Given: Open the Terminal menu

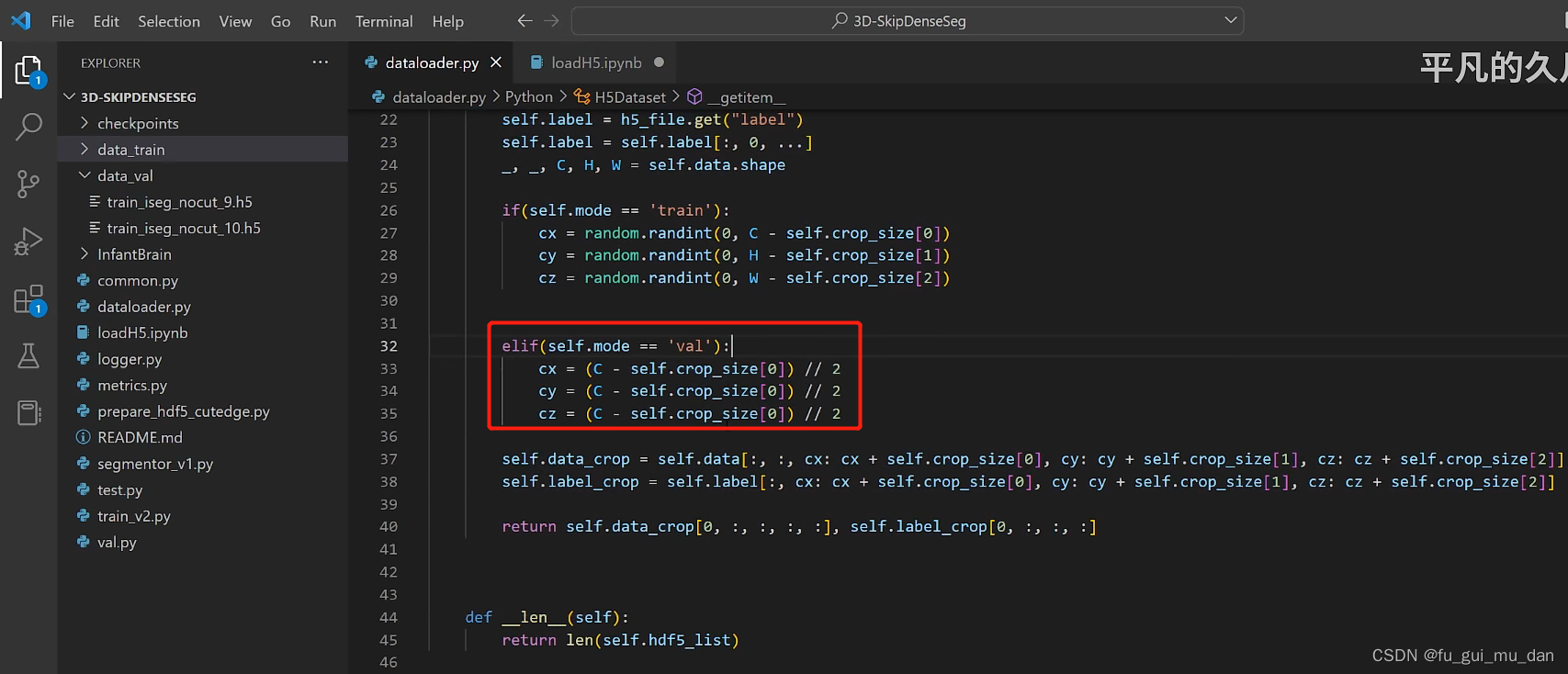Looking at the screenshot, I should click(384, 21).
